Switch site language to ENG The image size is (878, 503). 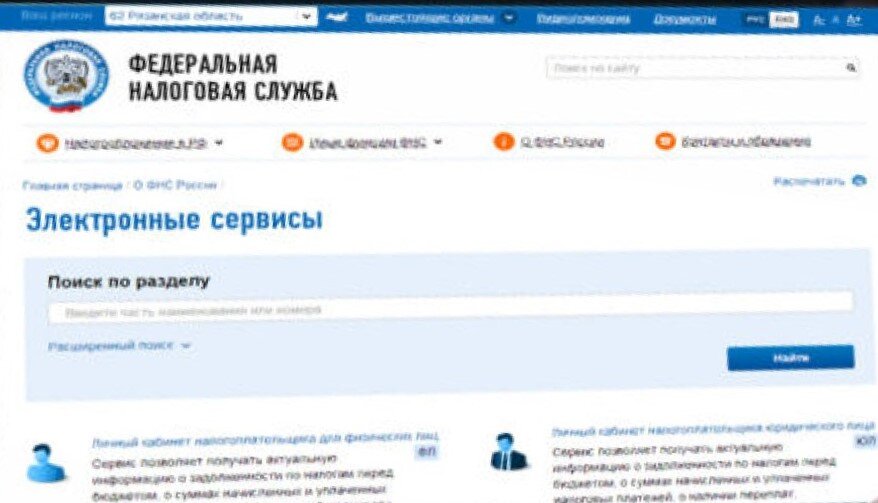783,20
